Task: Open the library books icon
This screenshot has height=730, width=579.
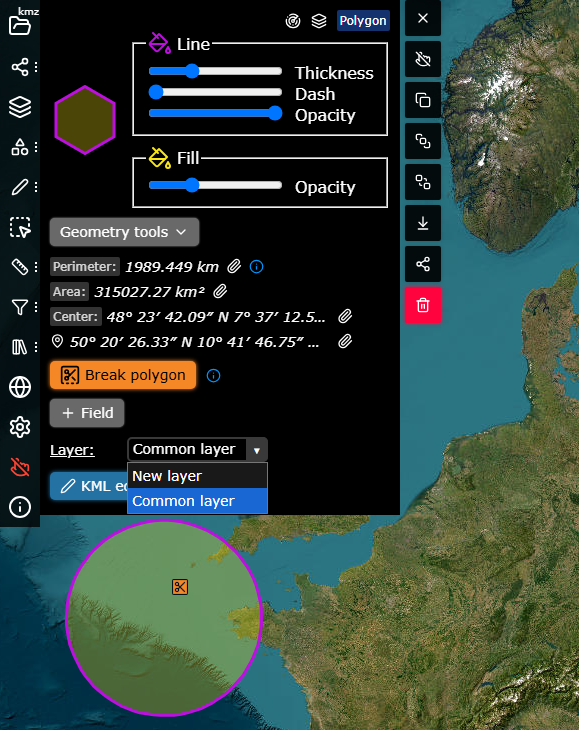Action: 20,347
